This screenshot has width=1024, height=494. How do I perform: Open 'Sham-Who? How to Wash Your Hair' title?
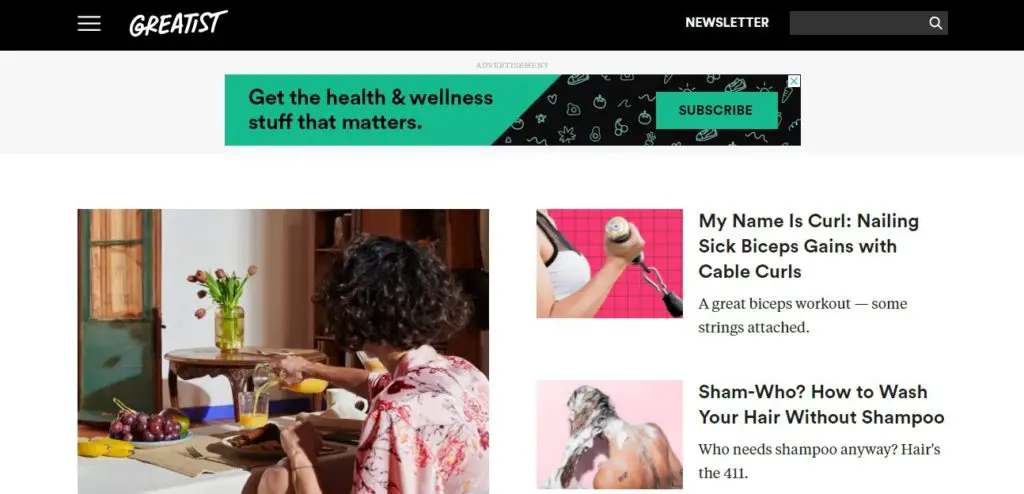821,404
